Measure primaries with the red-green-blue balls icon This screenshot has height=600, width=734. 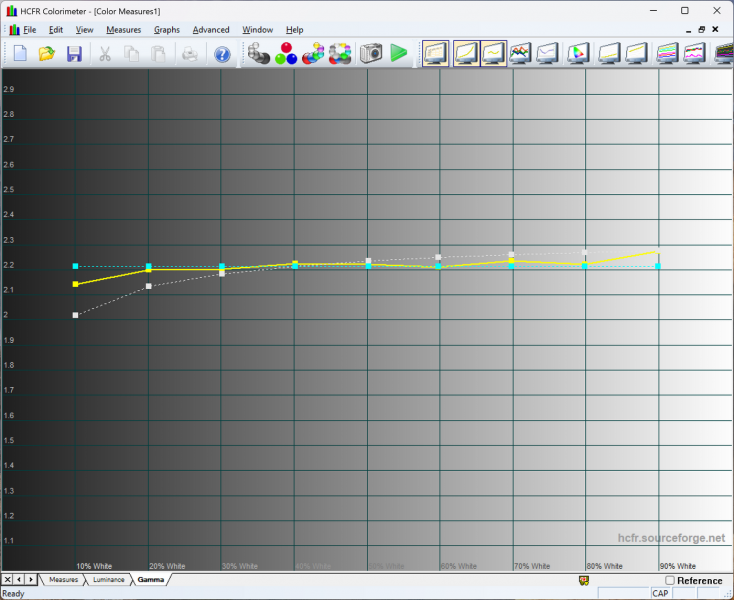coord(286,54)
